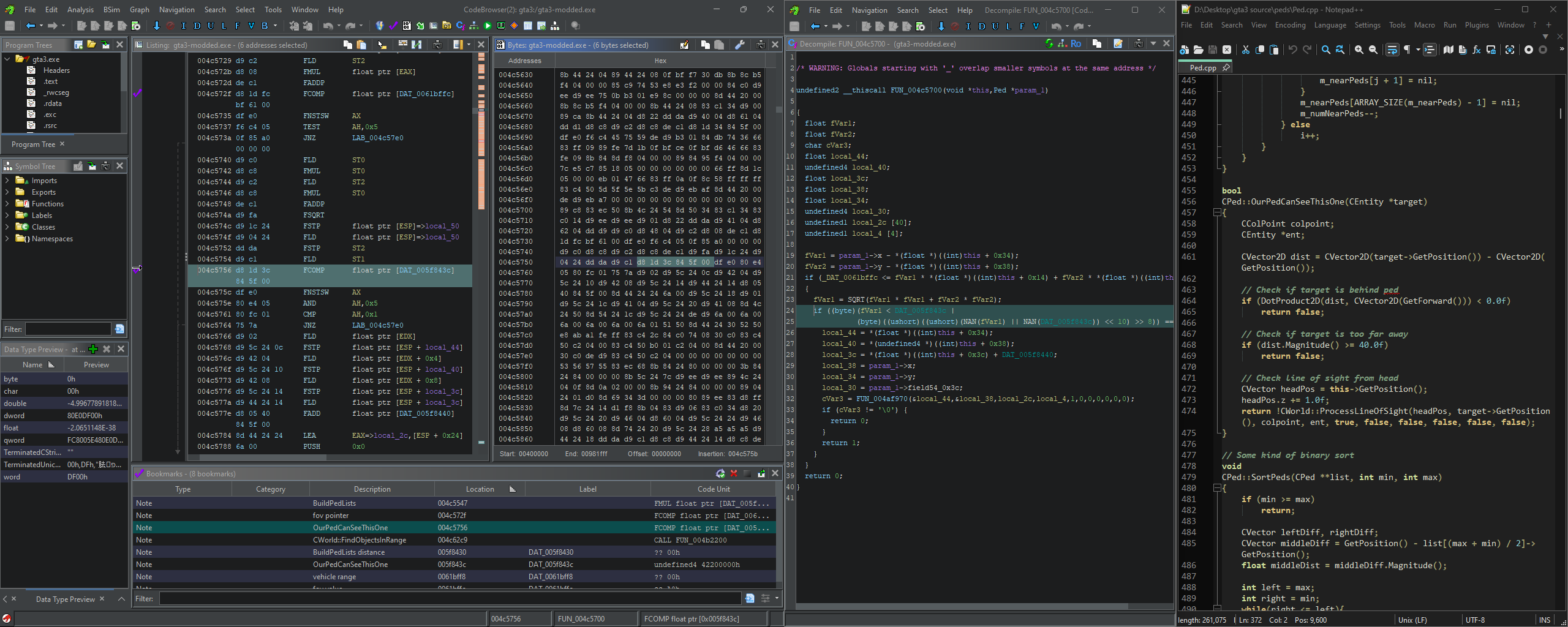Expand the Functions node in Symbol Tree
The image size is (1568, 627).
coord(7,204)
